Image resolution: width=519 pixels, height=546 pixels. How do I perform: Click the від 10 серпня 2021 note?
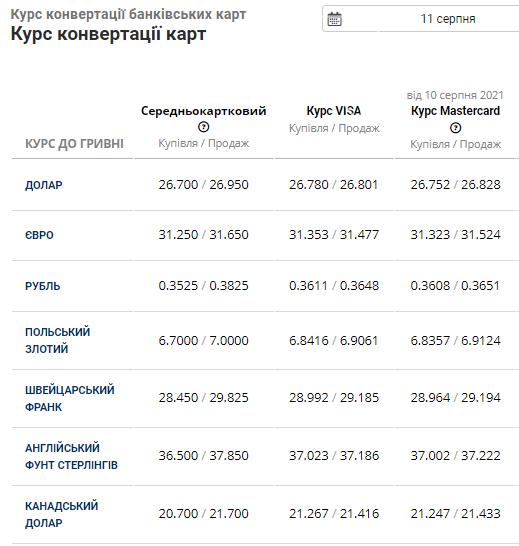455,95
